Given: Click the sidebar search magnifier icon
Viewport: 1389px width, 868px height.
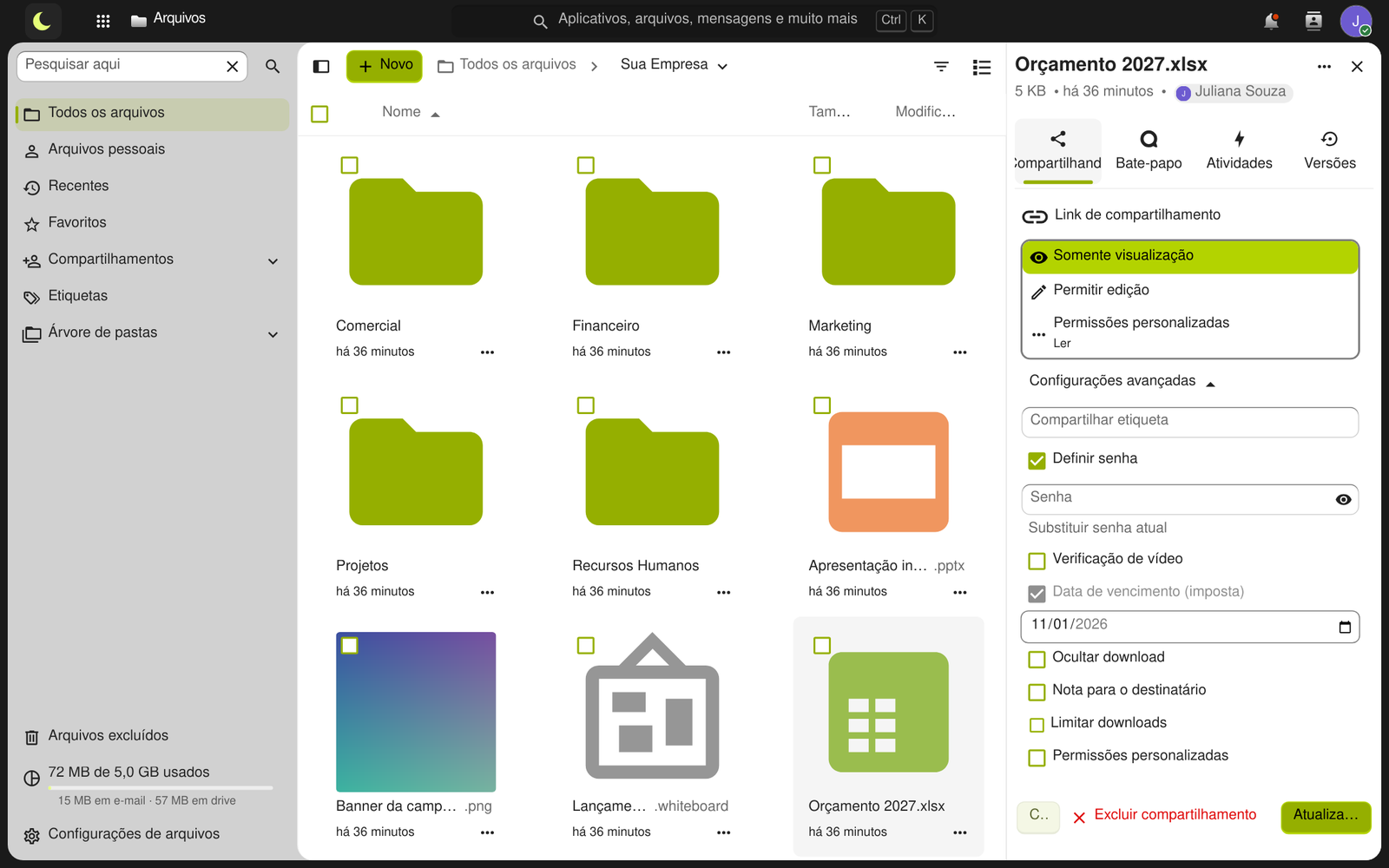Looking at the screenshot, I should (x=273, y=66).
